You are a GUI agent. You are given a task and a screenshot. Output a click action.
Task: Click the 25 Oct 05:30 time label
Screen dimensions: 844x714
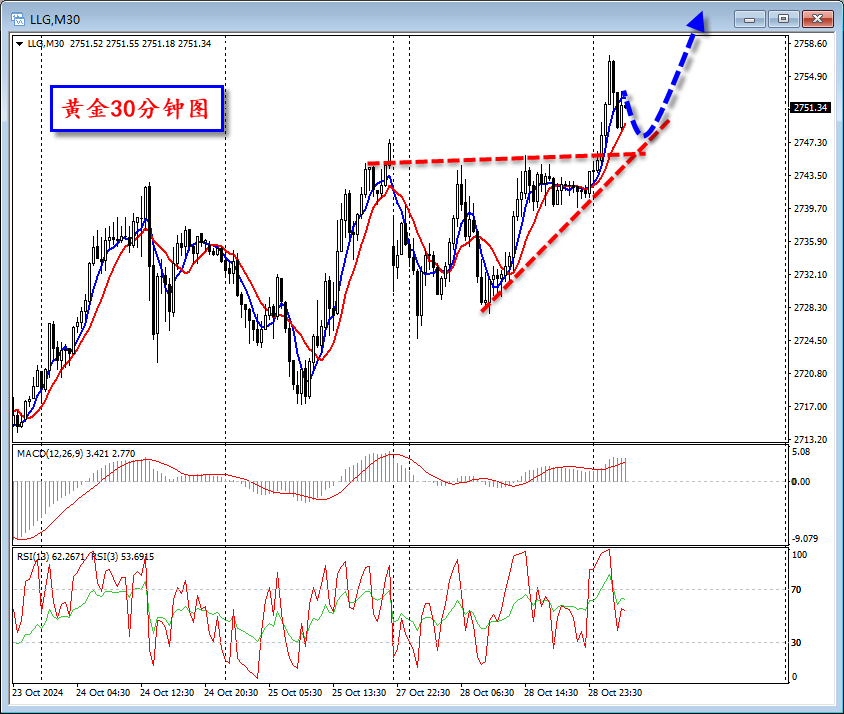pyautogui.click(x=295, y=692)
